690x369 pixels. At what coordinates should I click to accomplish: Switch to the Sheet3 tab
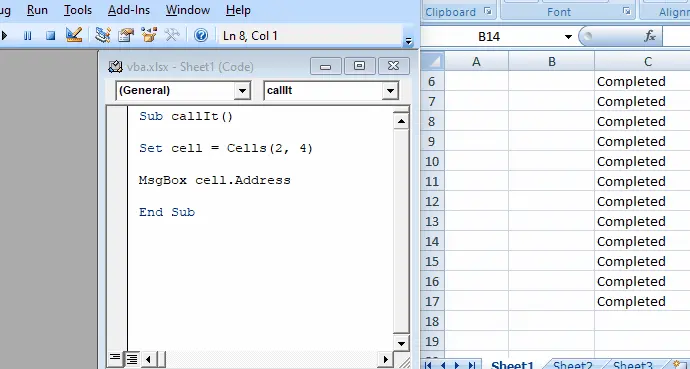[x=633, y=365]
